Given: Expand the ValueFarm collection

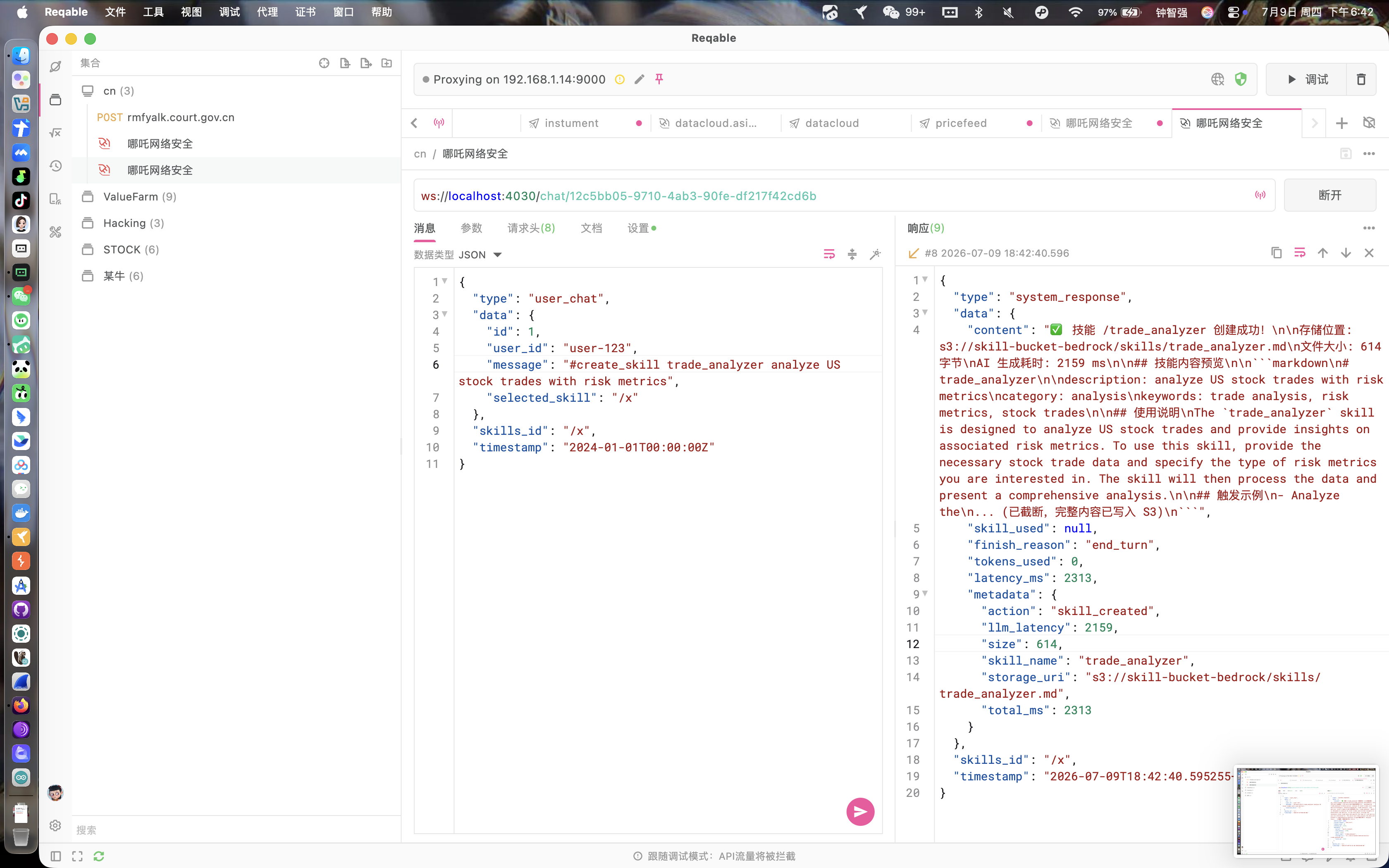Looking at the screenshot, I should coord(236,196).
